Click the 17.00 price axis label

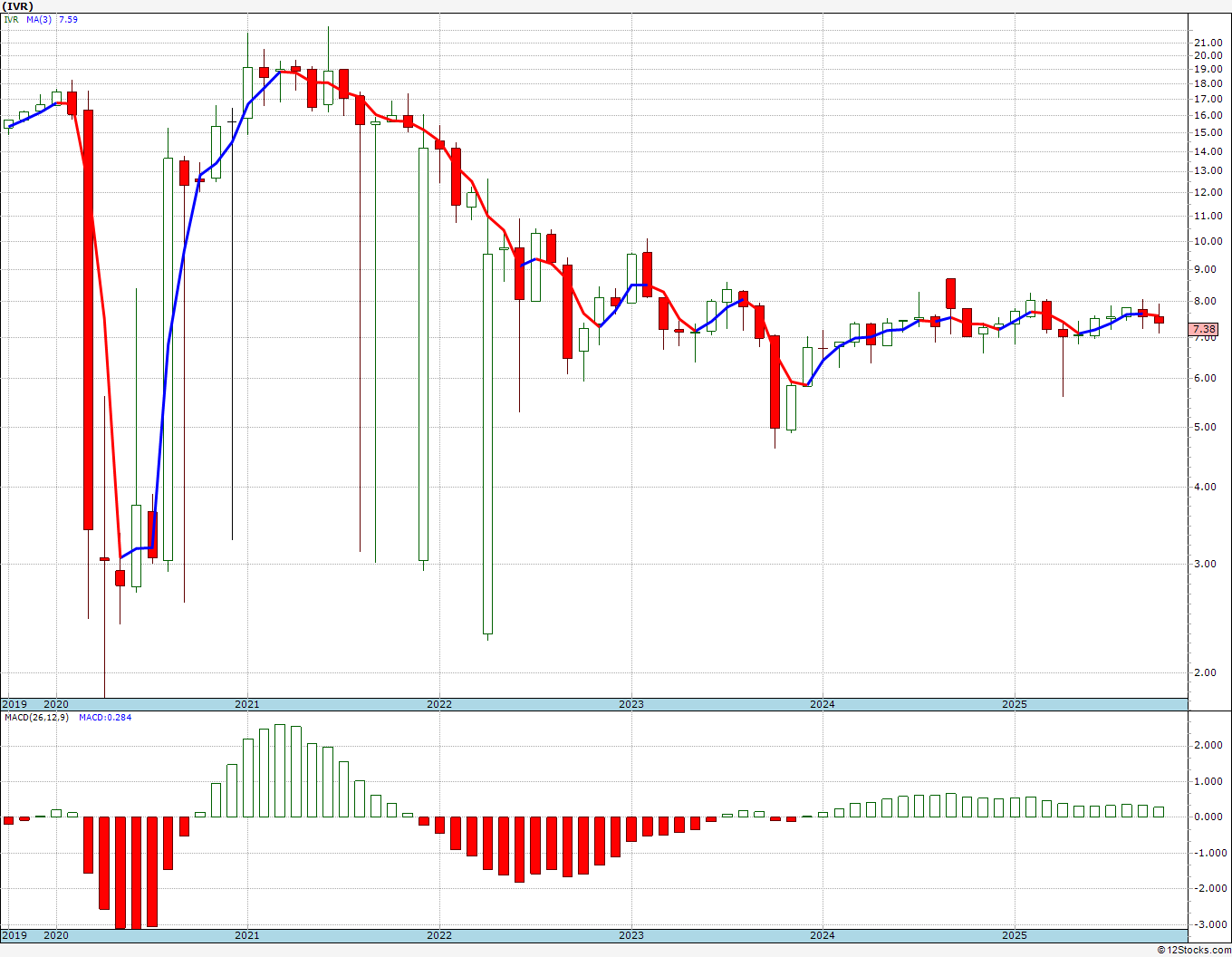[x=1208, y=99]
